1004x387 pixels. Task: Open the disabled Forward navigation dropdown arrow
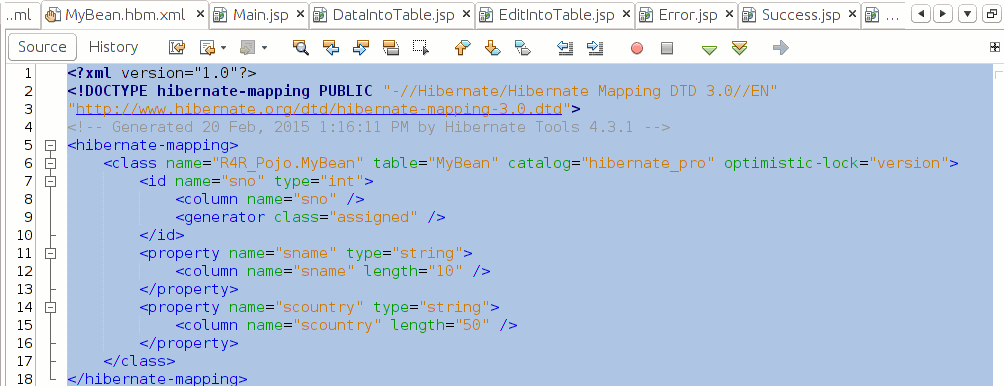pos(264,47)
